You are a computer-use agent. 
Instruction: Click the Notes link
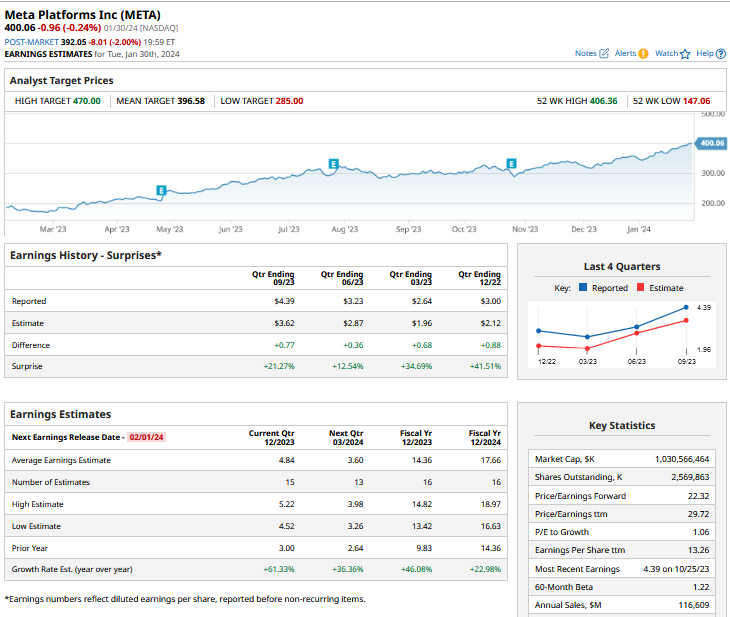click(585, 53)
